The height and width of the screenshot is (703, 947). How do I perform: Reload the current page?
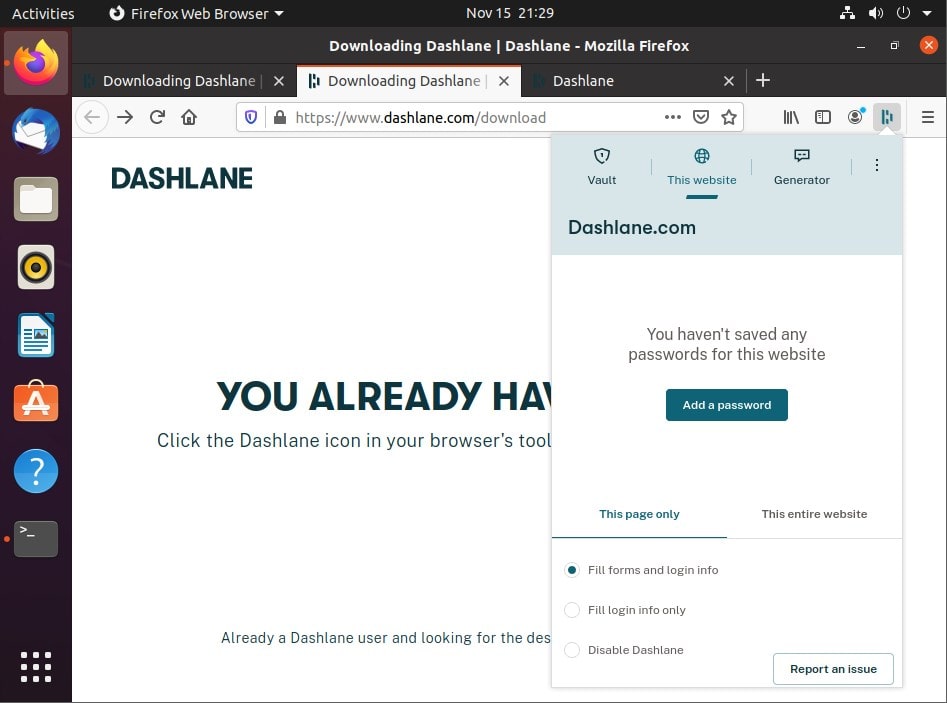[x=157, y=117]
